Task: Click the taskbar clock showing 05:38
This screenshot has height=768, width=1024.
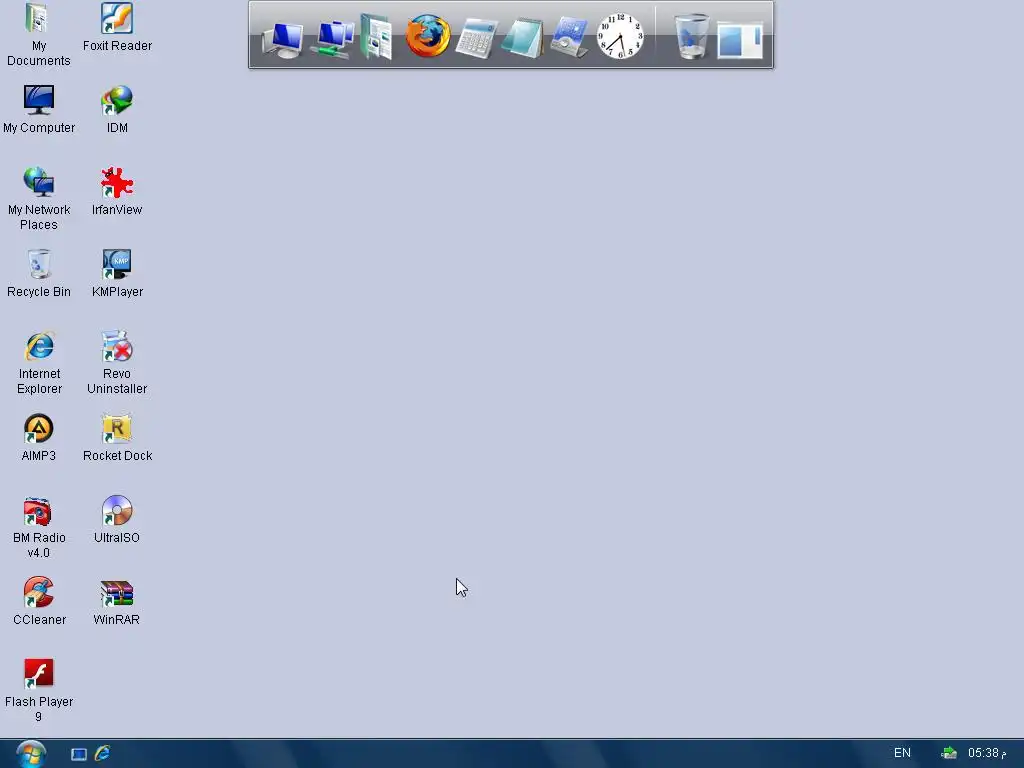Action: pyautogui.click(x=987, y=753)
